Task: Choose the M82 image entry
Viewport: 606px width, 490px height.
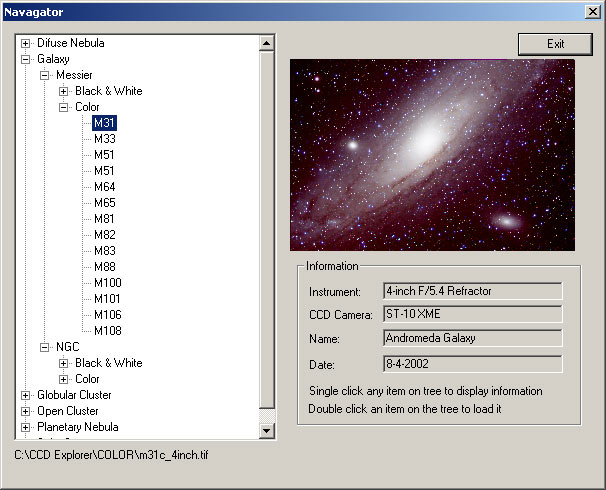Action: [105, 235]
